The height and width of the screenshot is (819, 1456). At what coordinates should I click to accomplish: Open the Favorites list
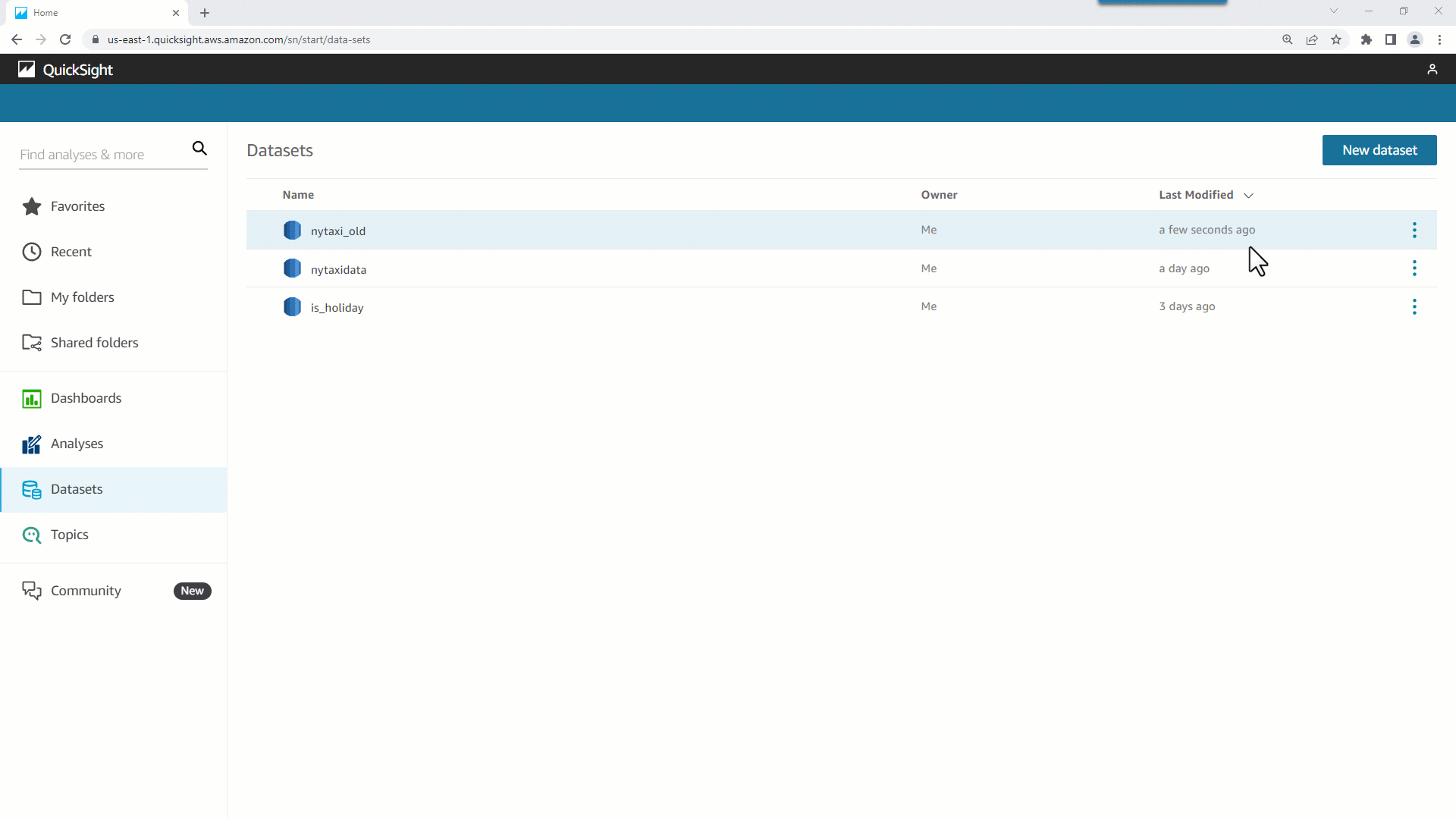77,206
